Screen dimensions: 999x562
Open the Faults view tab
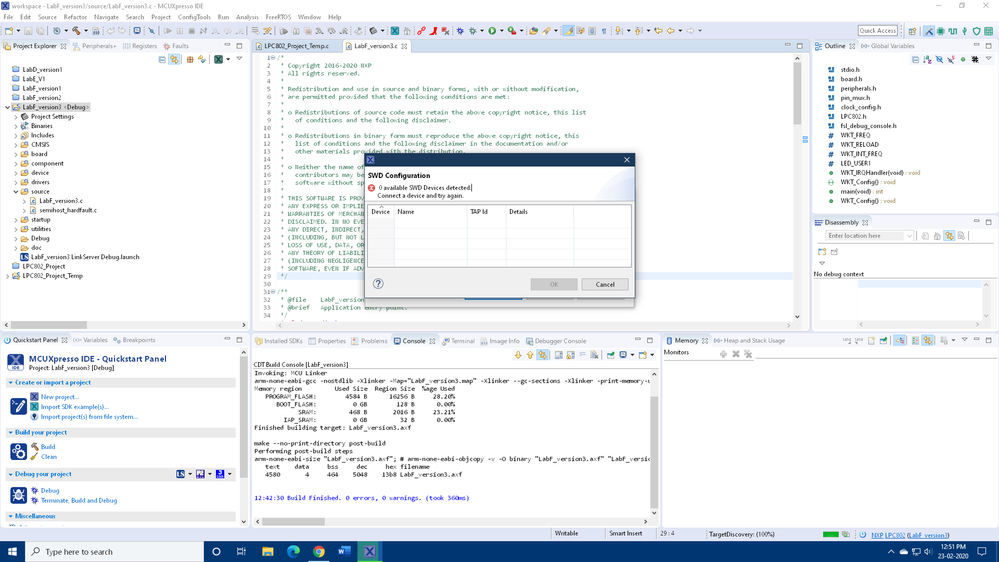point(176,46)
